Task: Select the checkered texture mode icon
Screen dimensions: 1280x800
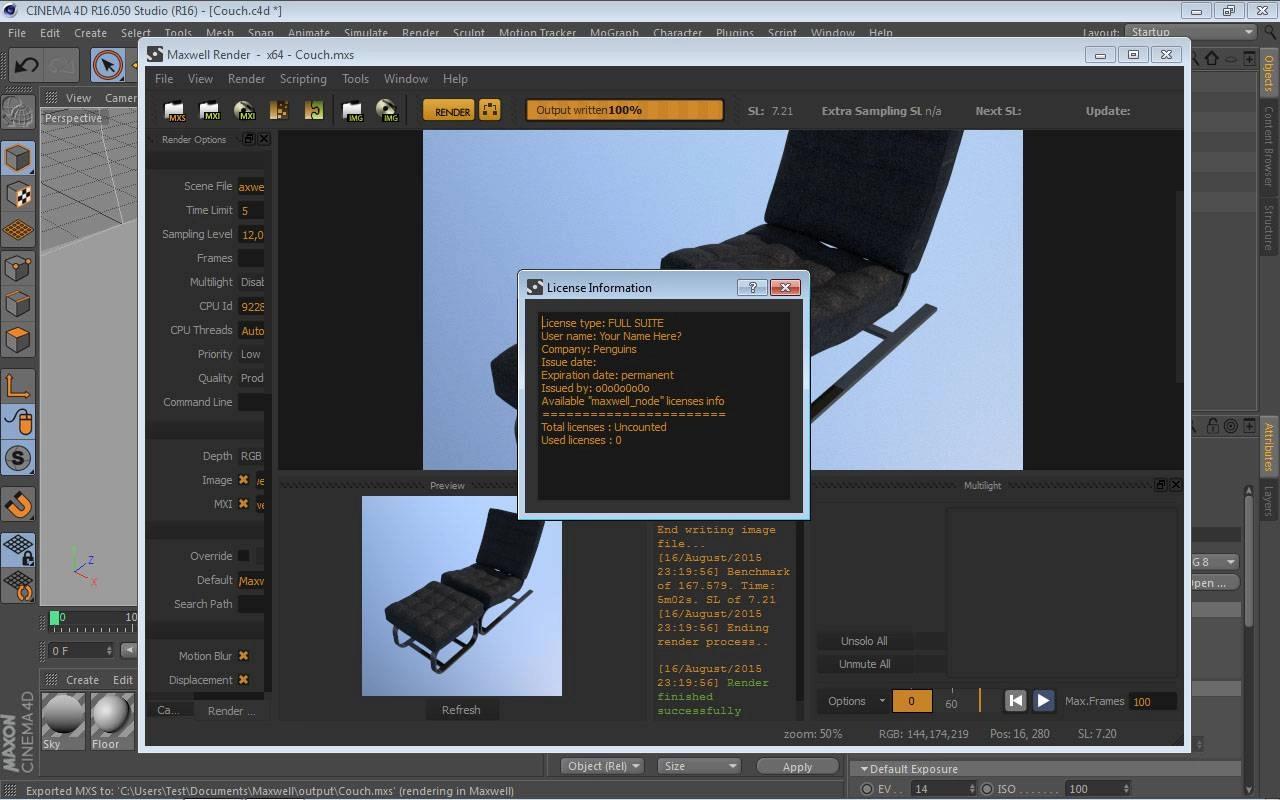Action: [18, 194]
